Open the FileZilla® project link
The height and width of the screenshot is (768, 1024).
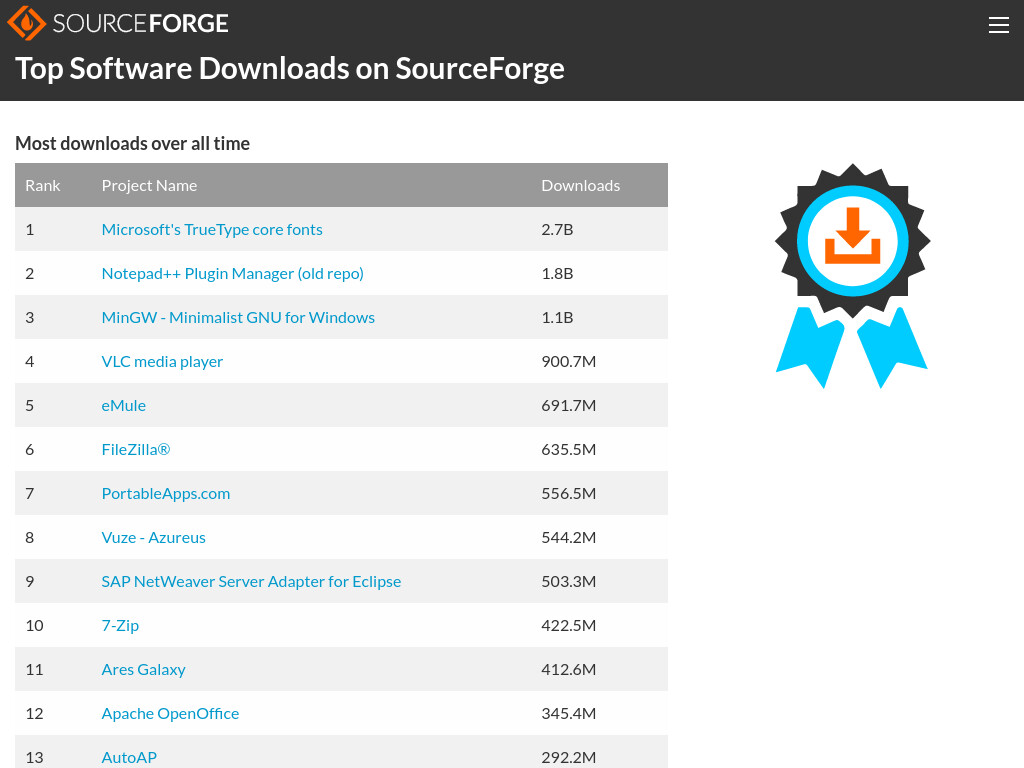(136, 449)
